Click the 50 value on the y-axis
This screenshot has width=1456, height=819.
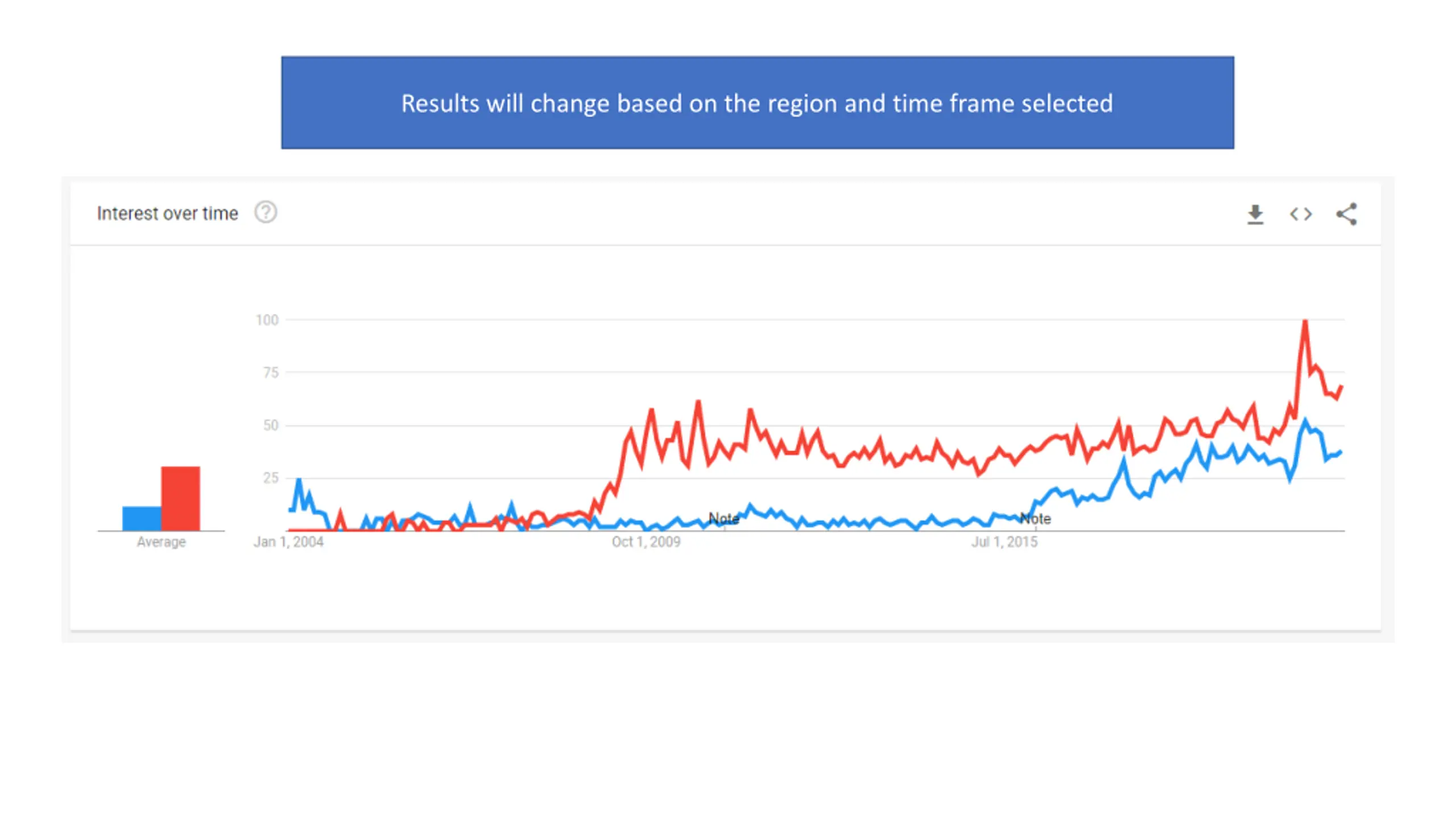pos(271,425)
